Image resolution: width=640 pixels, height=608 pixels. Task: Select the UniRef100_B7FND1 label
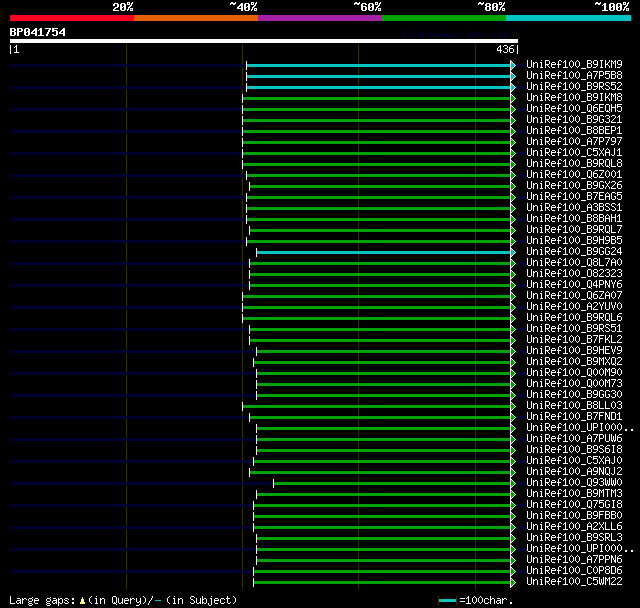(574, 417)
